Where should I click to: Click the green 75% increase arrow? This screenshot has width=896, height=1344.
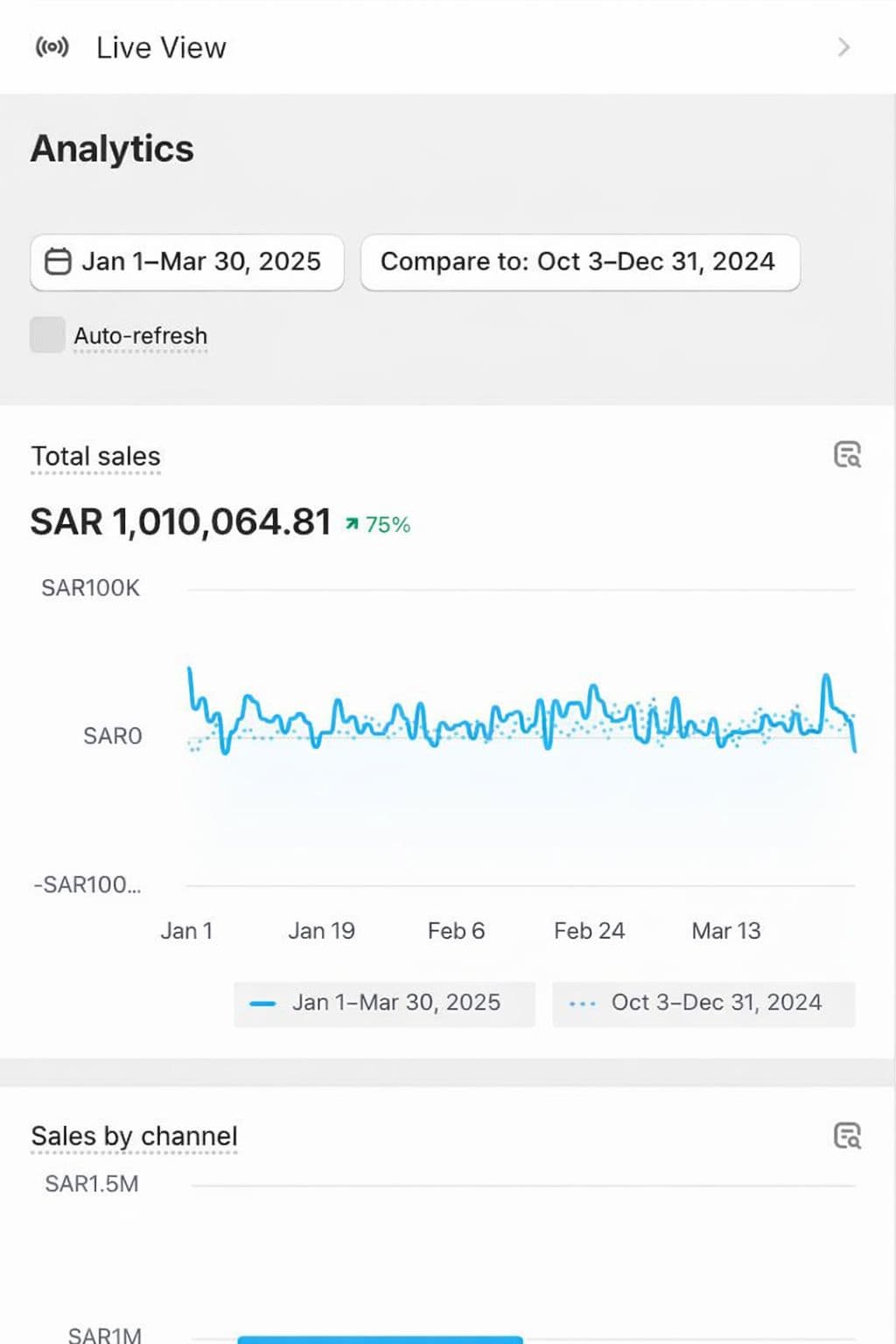[x=352, y=524]
